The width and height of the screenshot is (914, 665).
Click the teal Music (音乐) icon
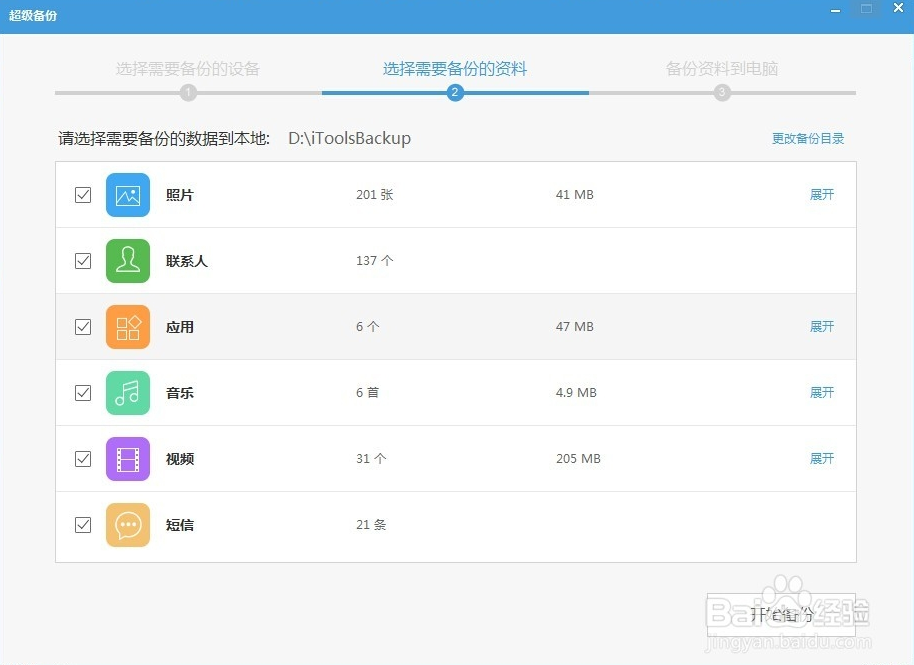[128, 393]
